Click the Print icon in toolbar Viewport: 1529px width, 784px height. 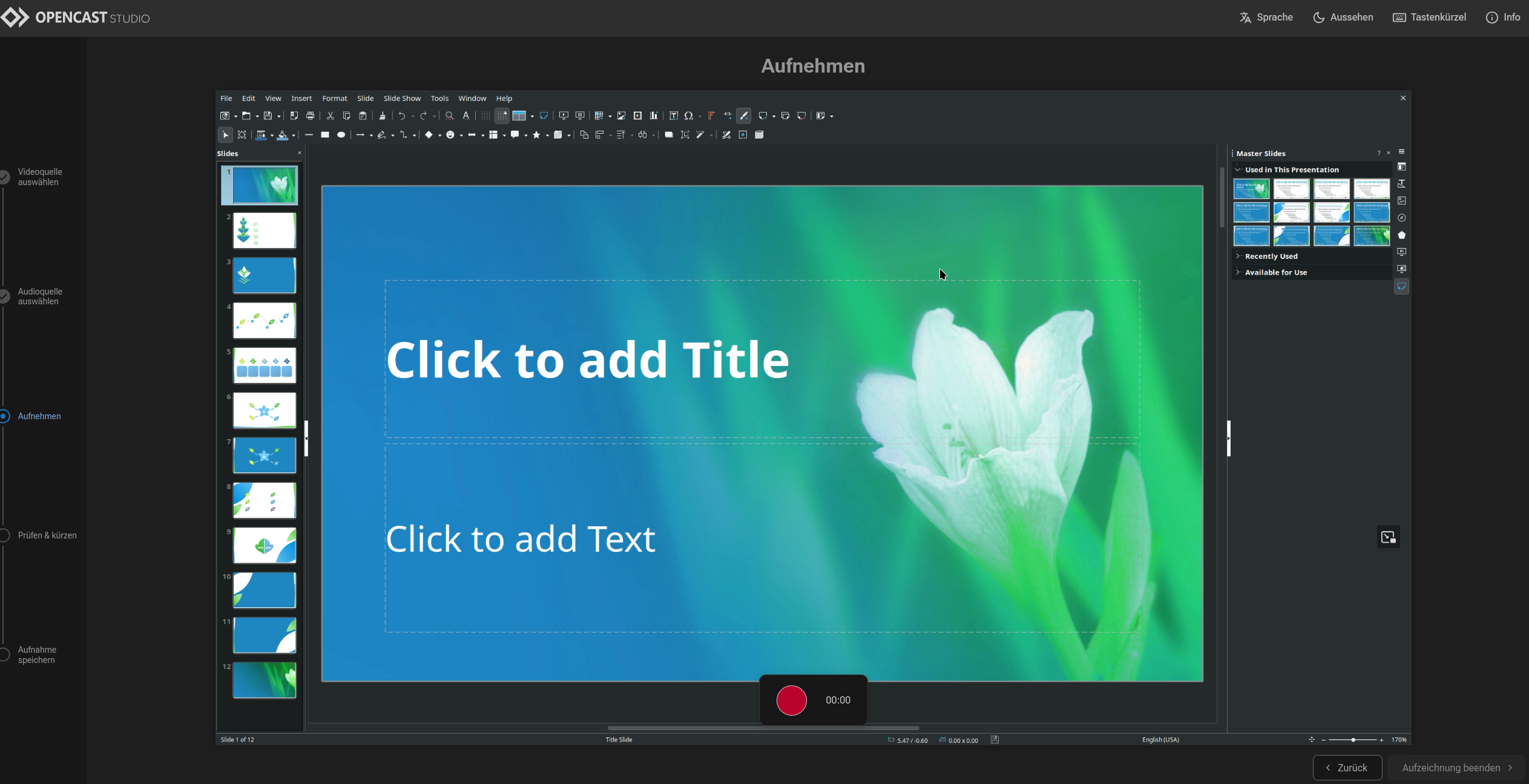click(311, 116)
